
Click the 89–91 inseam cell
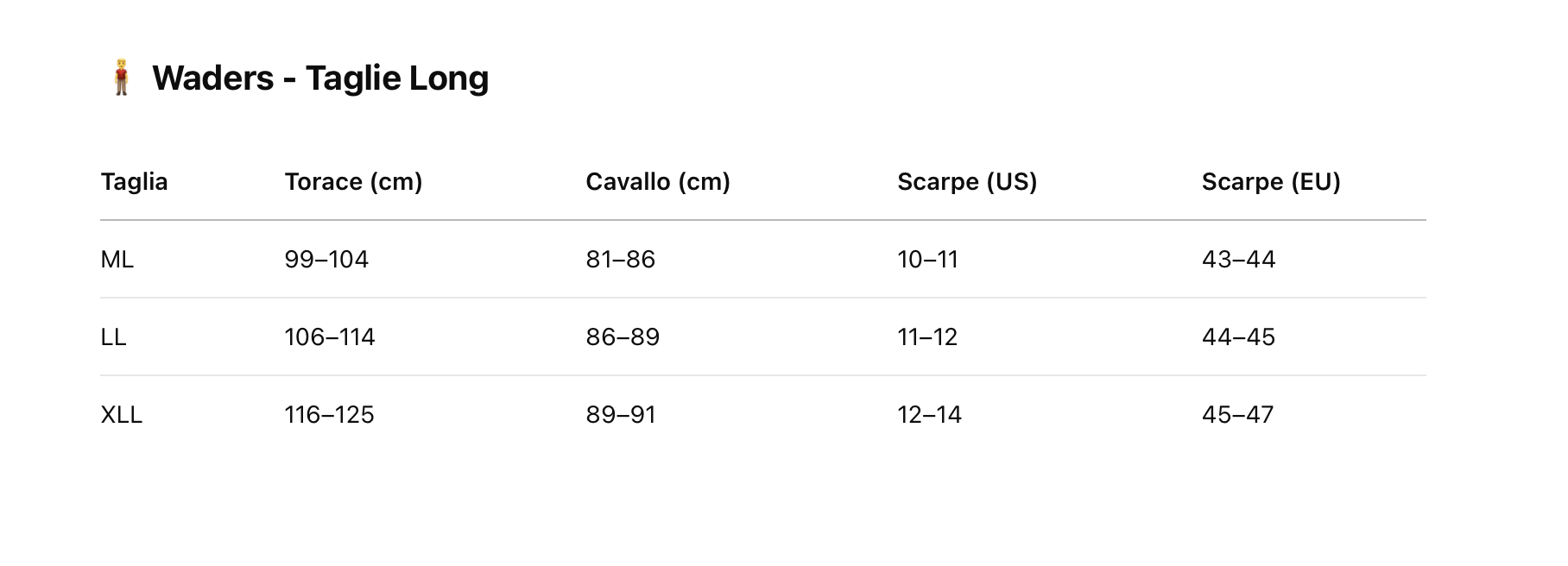[x=621, y=415]
